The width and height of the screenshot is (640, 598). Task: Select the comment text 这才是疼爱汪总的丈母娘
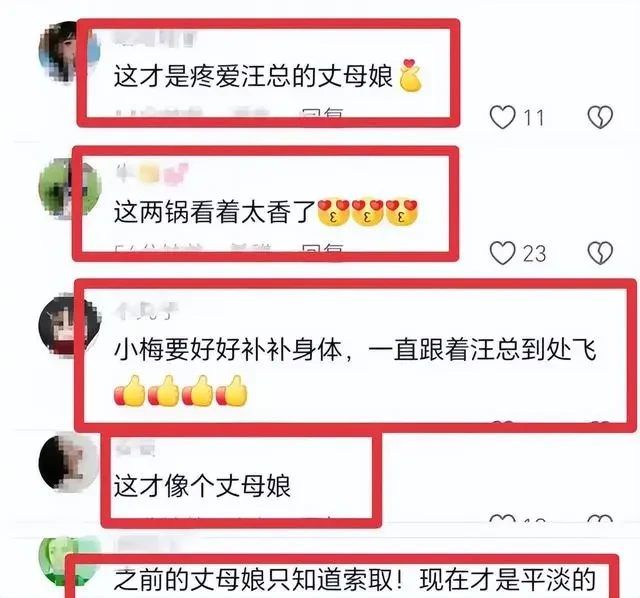coord(253,76)
